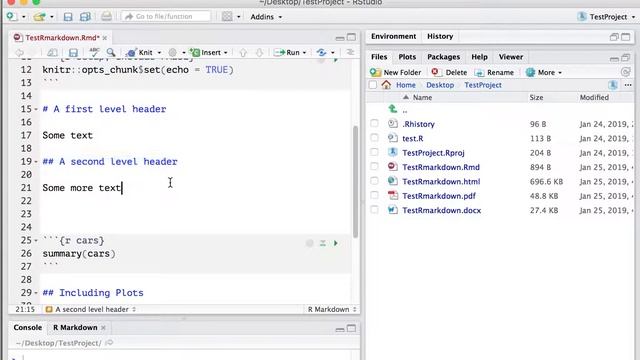640x360 pixels.
Task: Switch to the Plots tab
Action: 407,57
